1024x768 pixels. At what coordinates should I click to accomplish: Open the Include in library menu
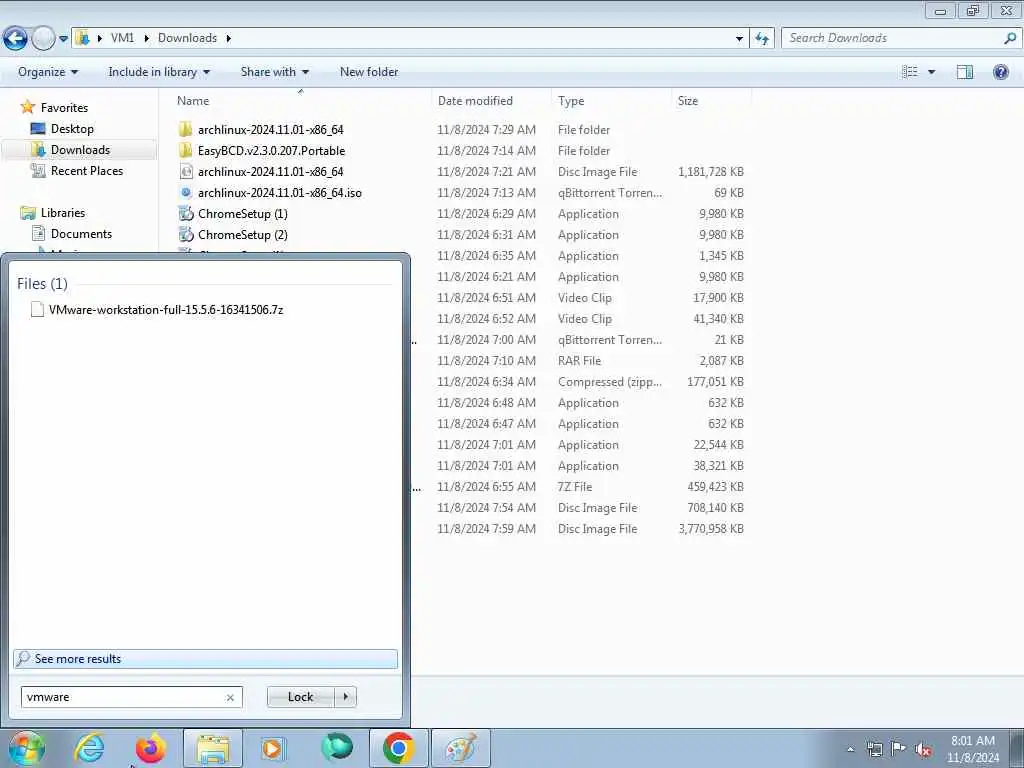coord(159,72)
